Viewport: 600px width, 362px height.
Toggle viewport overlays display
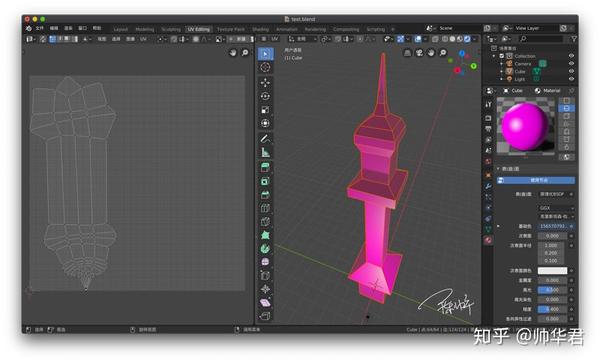coord(418,39)
